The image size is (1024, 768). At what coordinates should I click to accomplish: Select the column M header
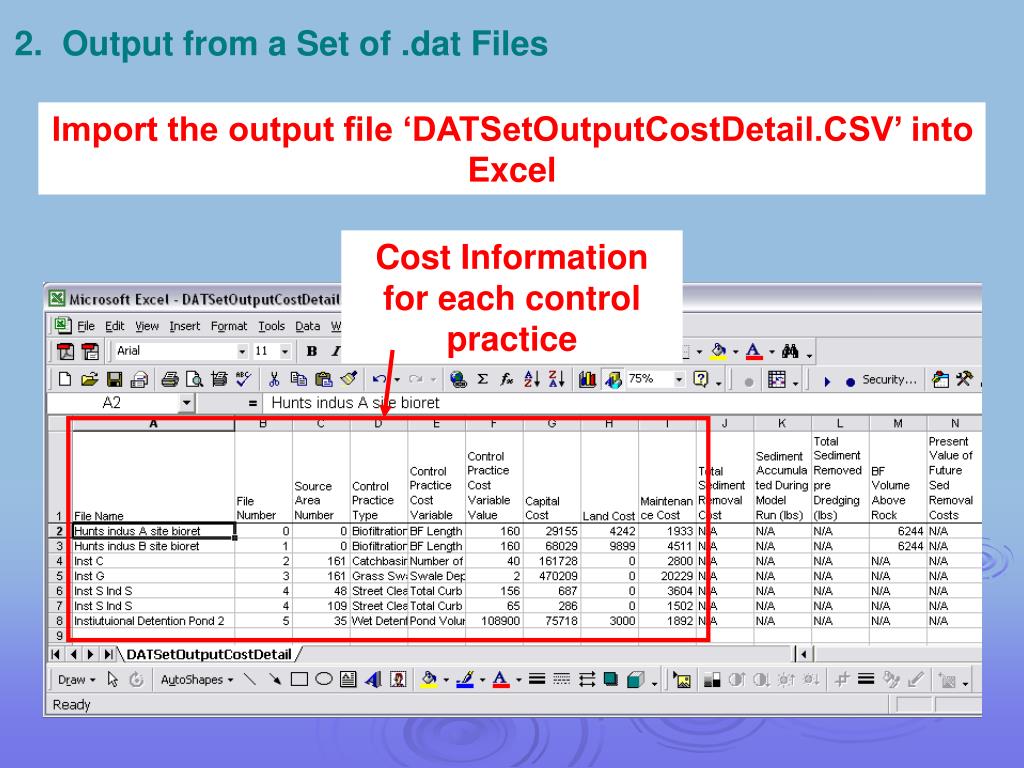coord(898,424)
